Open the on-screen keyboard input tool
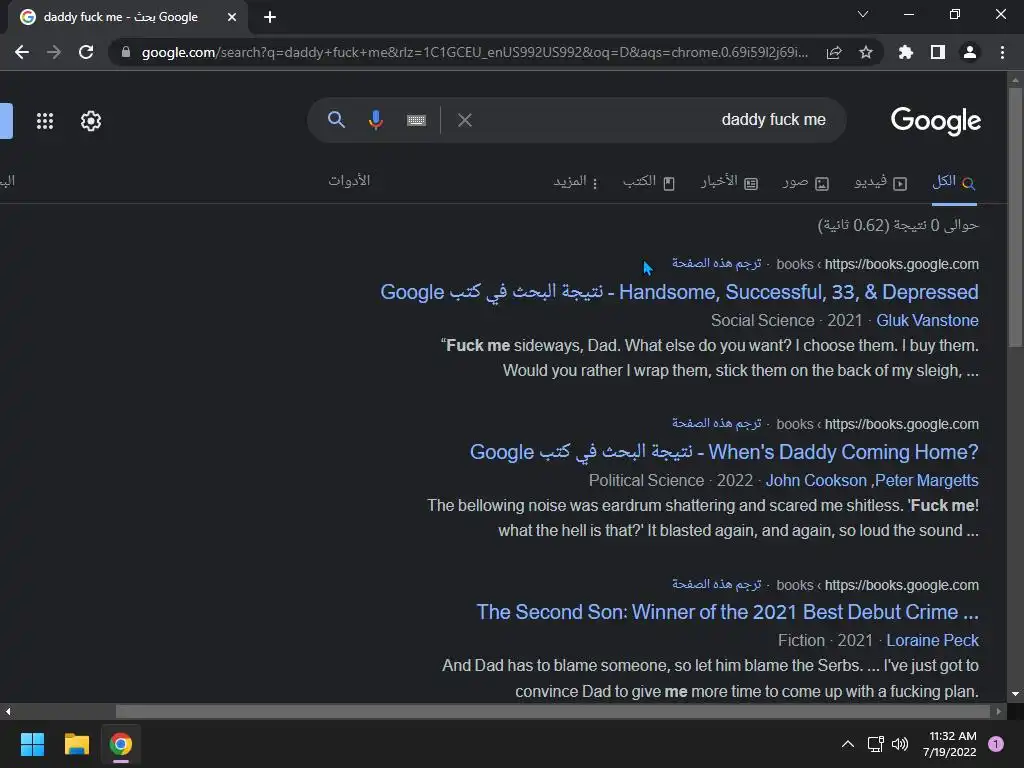The height and width of the screenshot is (768, 1024). tap(416, 120)
